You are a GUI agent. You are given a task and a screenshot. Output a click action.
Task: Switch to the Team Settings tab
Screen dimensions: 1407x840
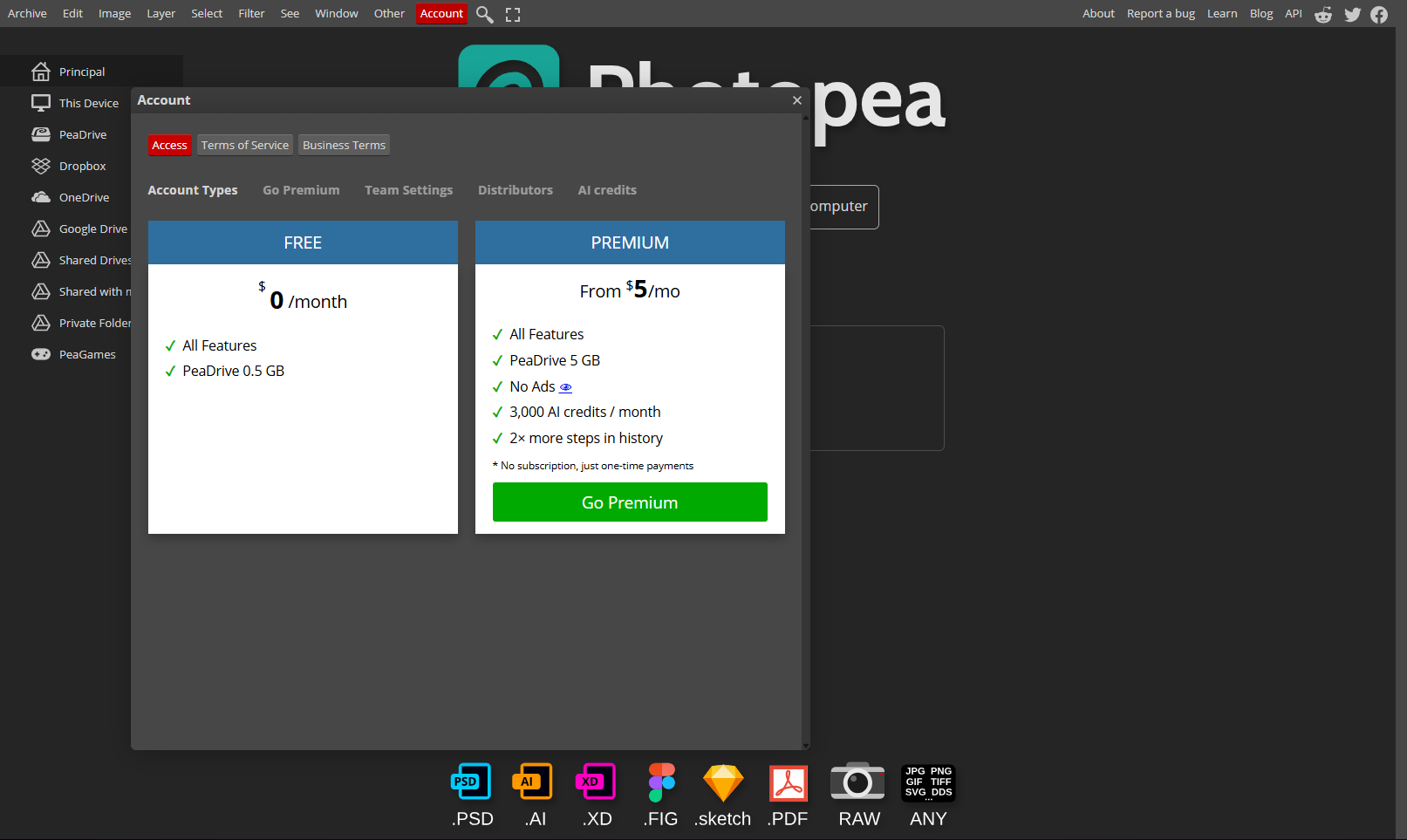pos(408,190)
